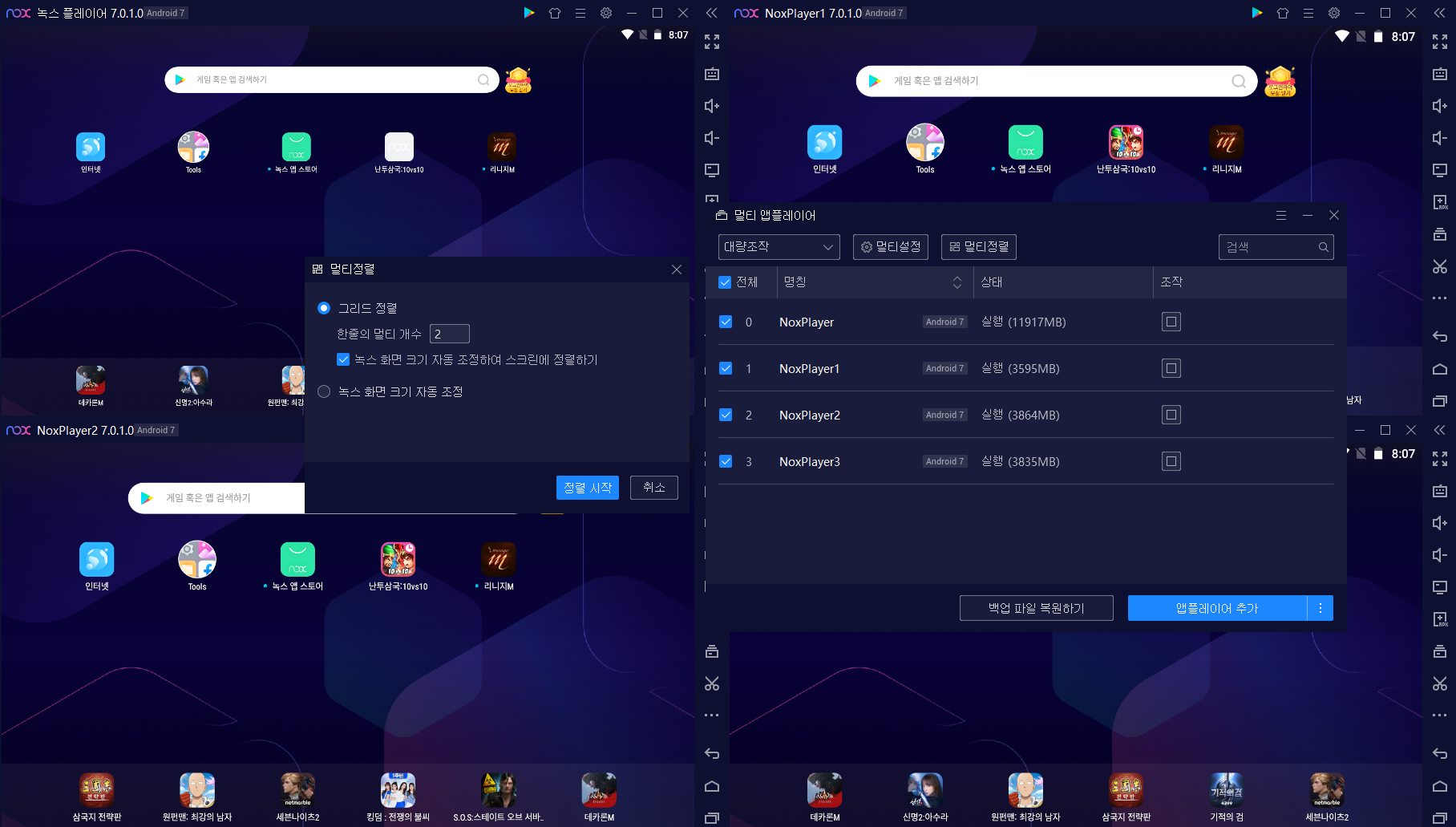1456x827 pixels.
Task: Click more options dots in NoxPlayer1 sidebar
Action: pos(1440,298)
